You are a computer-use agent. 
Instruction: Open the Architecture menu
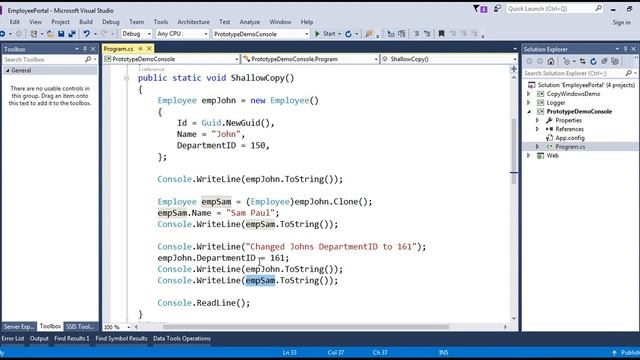[193, 22]
